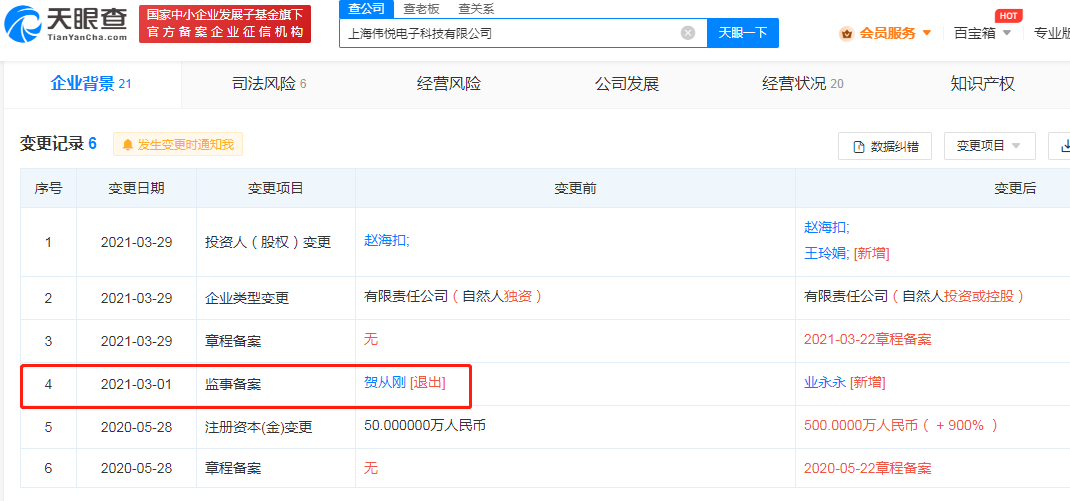Open the 经营状况 tab

tap(802, 84)
